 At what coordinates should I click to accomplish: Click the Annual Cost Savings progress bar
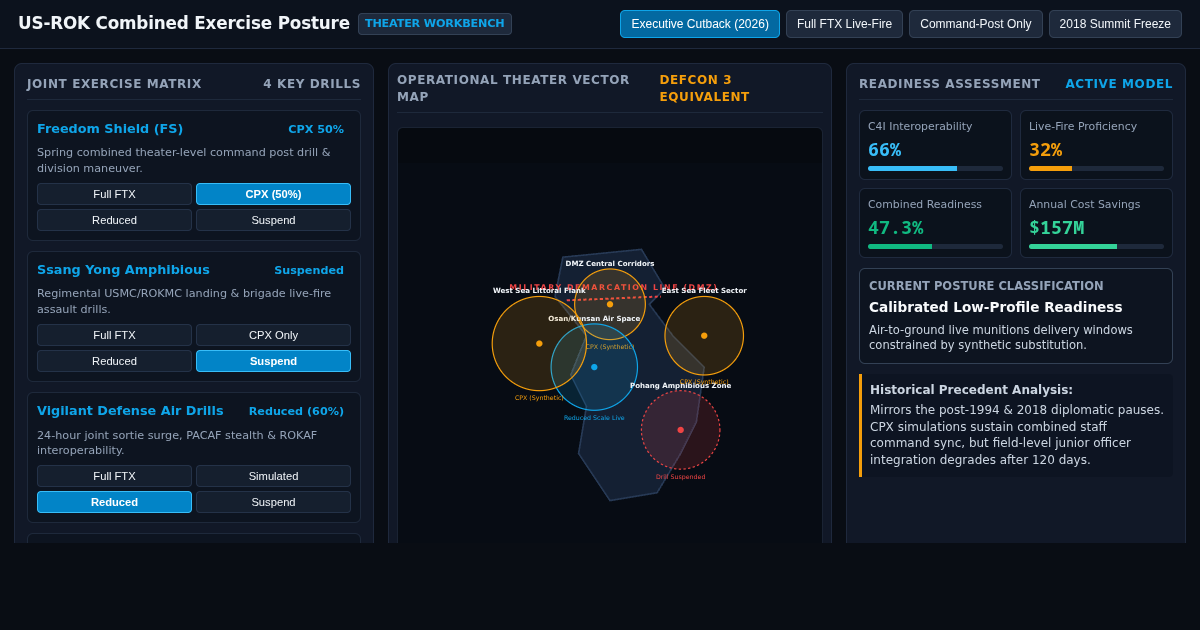1096,247
